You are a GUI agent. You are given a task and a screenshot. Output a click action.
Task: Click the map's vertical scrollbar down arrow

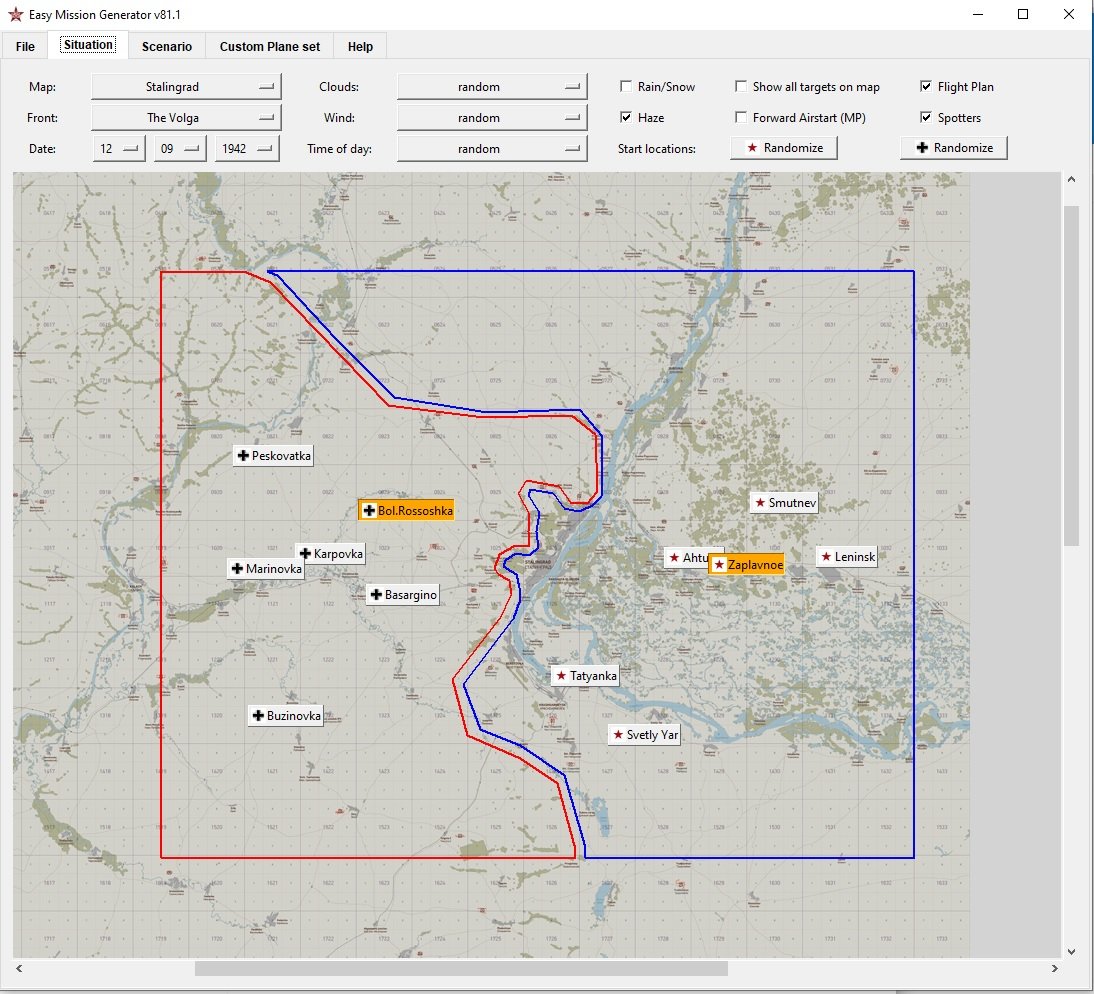1071,951
